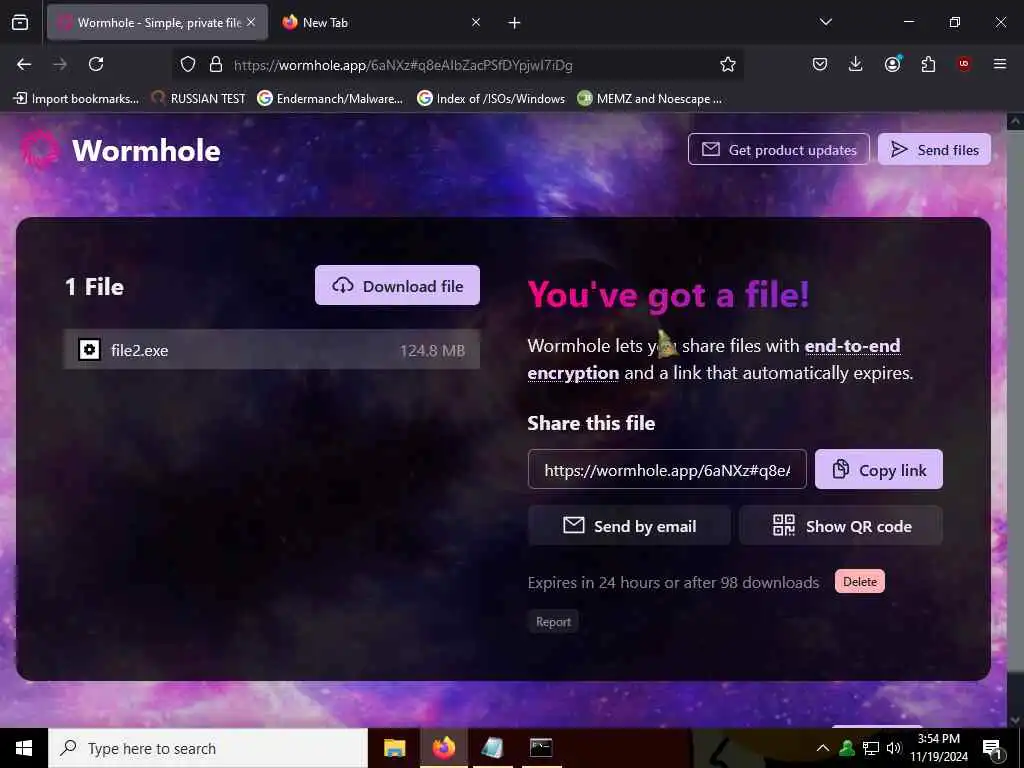Open the Firefox account icon
This screenshot has height=768, width=1024.
(x=893, y=64)
